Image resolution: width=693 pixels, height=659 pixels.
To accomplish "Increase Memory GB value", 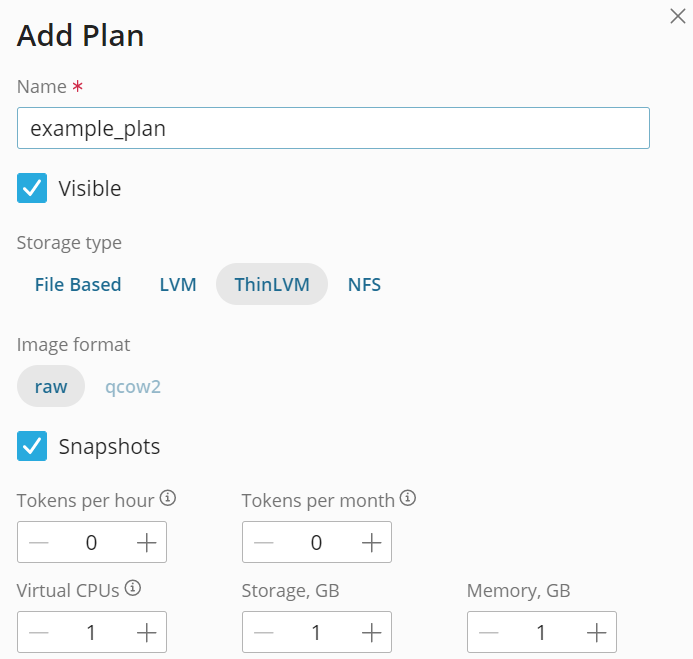I will (596, 633).
